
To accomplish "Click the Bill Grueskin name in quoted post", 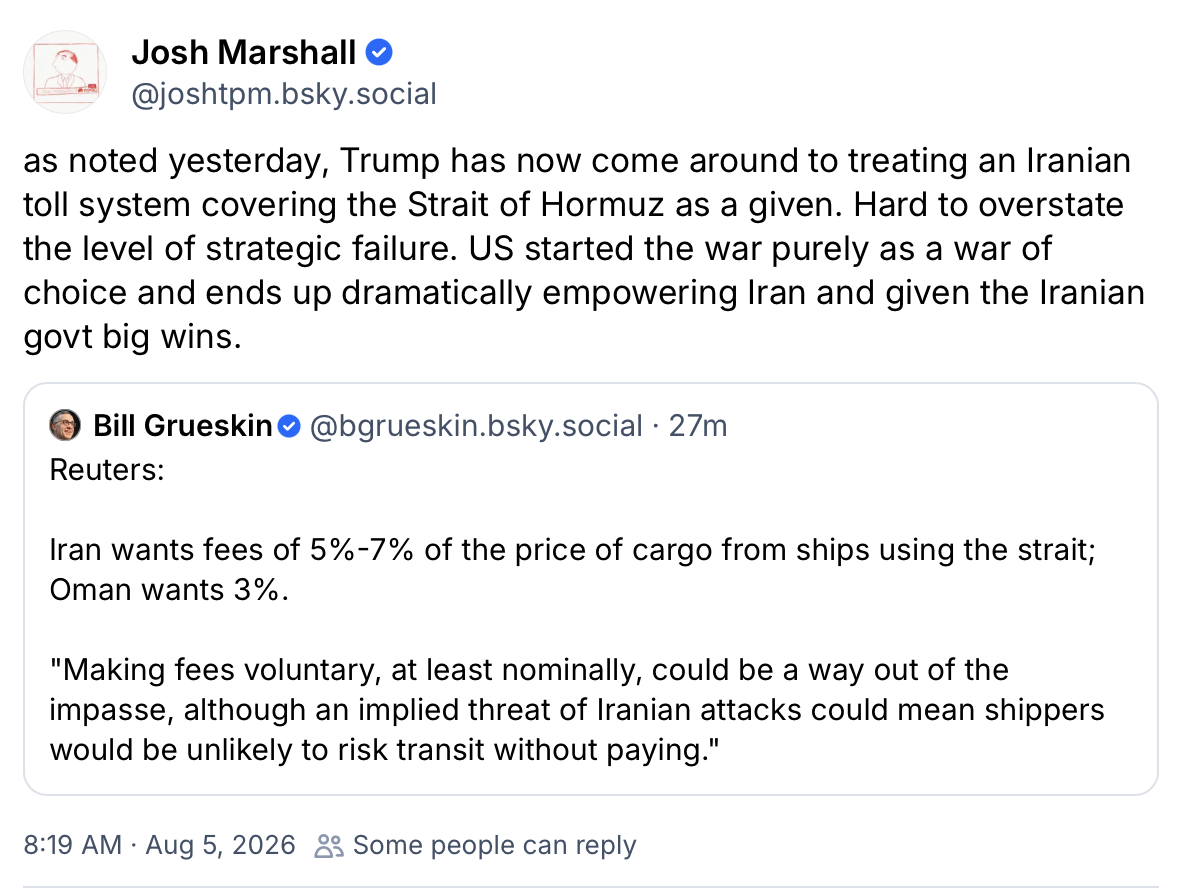I will pos(182,426).
